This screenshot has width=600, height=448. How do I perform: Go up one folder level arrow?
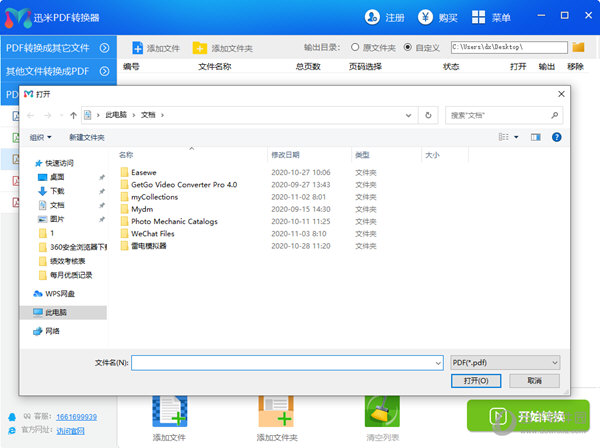pyautogui.click(x=73, y=115)
